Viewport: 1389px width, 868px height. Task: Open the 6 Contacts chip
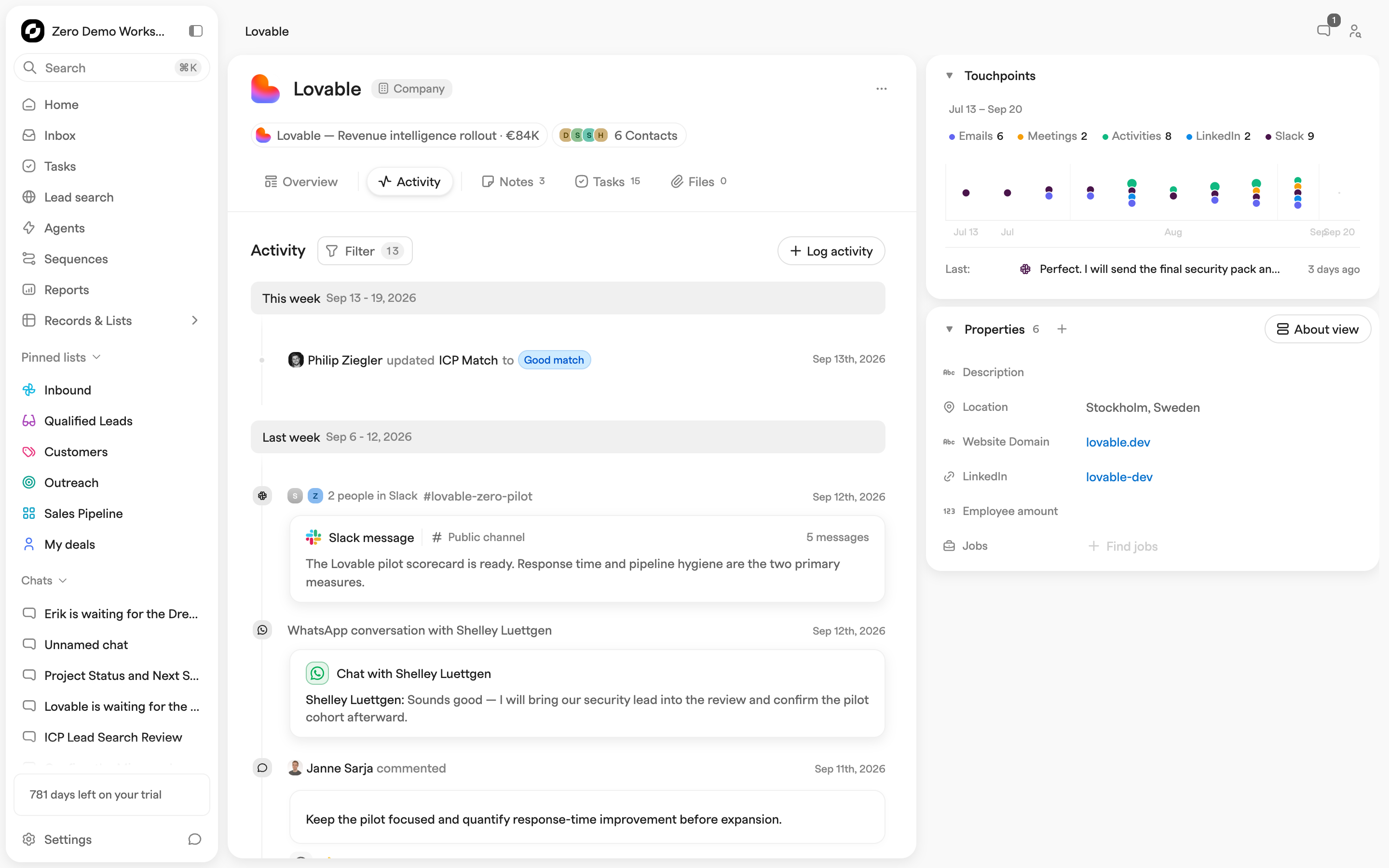pos(619,136)
